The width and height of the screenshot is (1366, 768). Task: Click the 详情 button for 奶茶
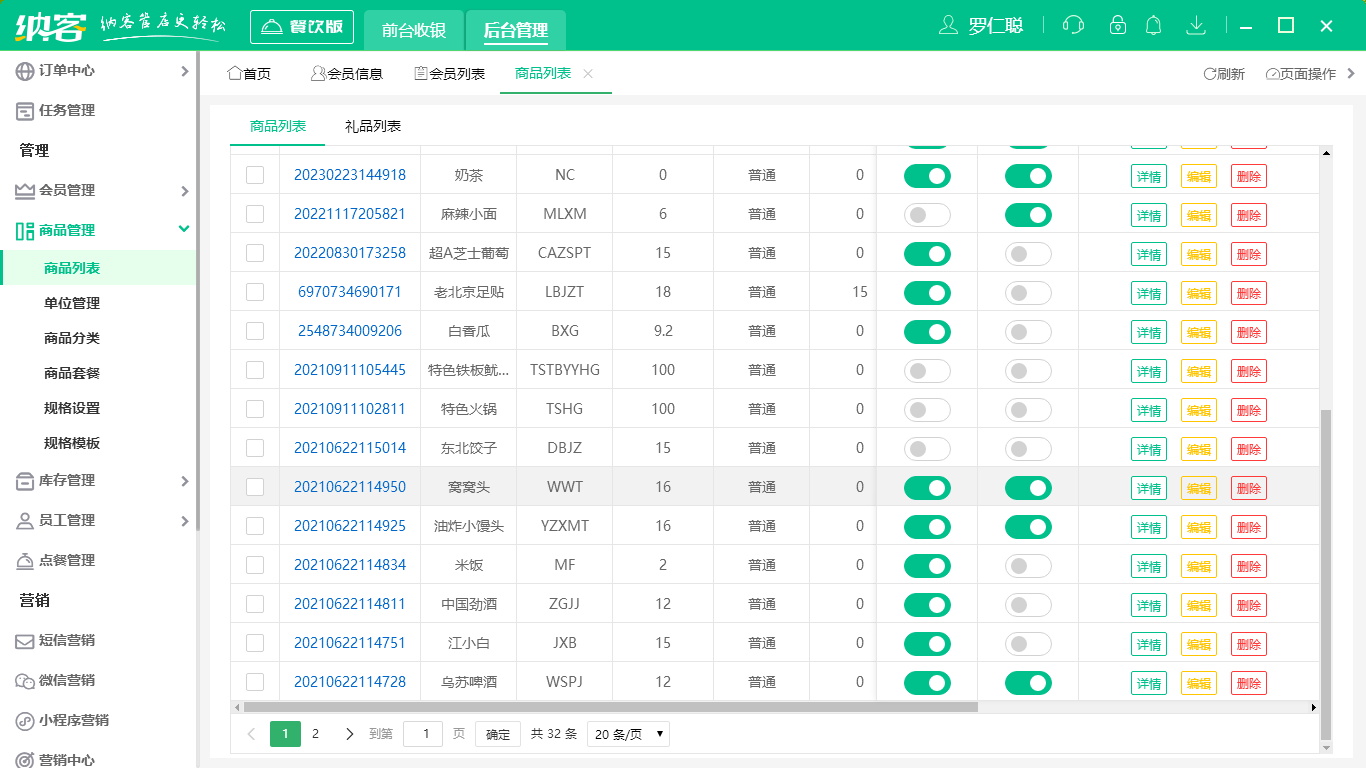[x=1148, y=175]
